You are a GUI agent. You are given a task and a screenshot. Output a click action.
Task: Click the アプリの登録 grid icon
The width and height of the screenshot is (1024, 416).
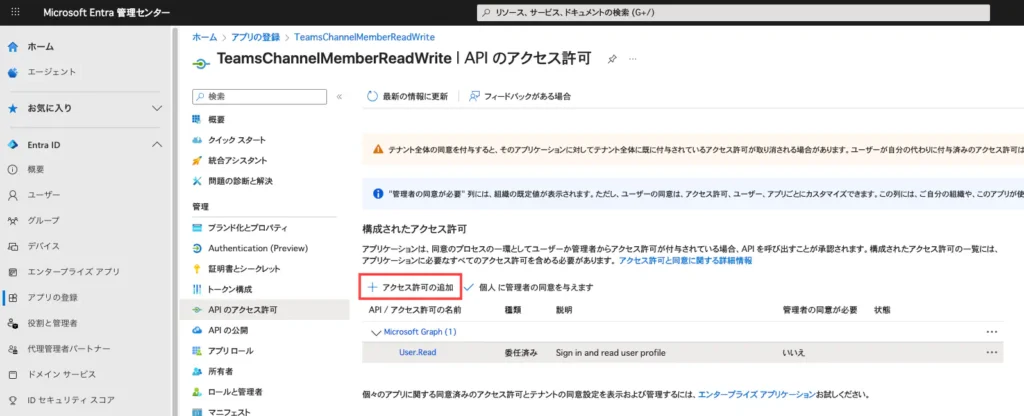pos(12,298)
